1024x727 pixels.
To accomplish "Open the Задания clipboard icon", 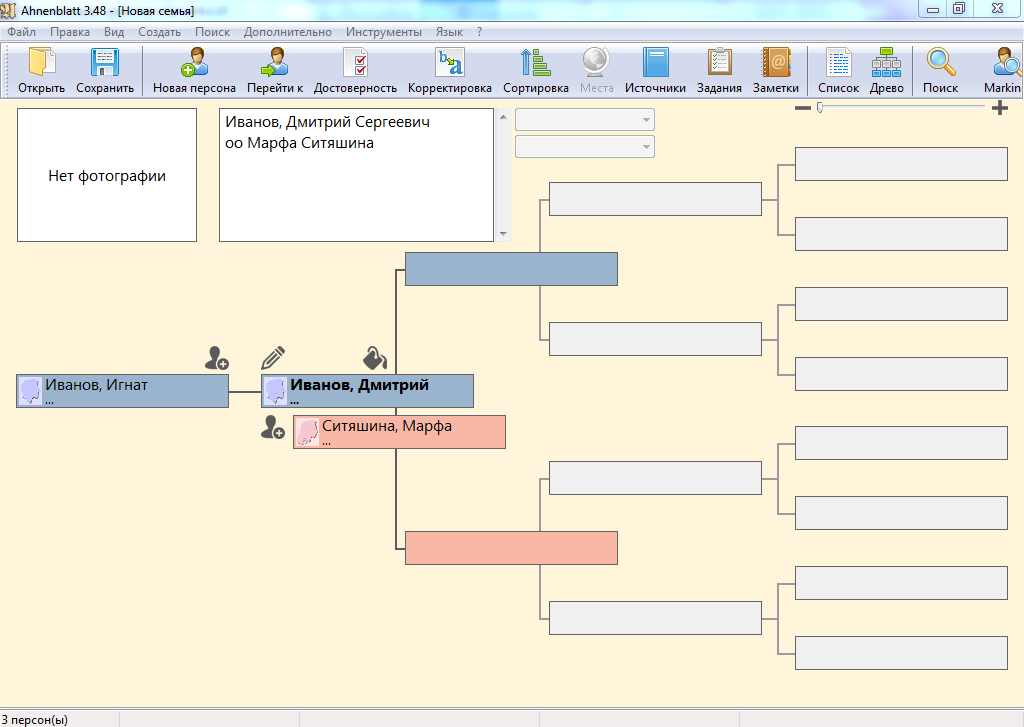I will pyautogui.click(x=719, y=64).
